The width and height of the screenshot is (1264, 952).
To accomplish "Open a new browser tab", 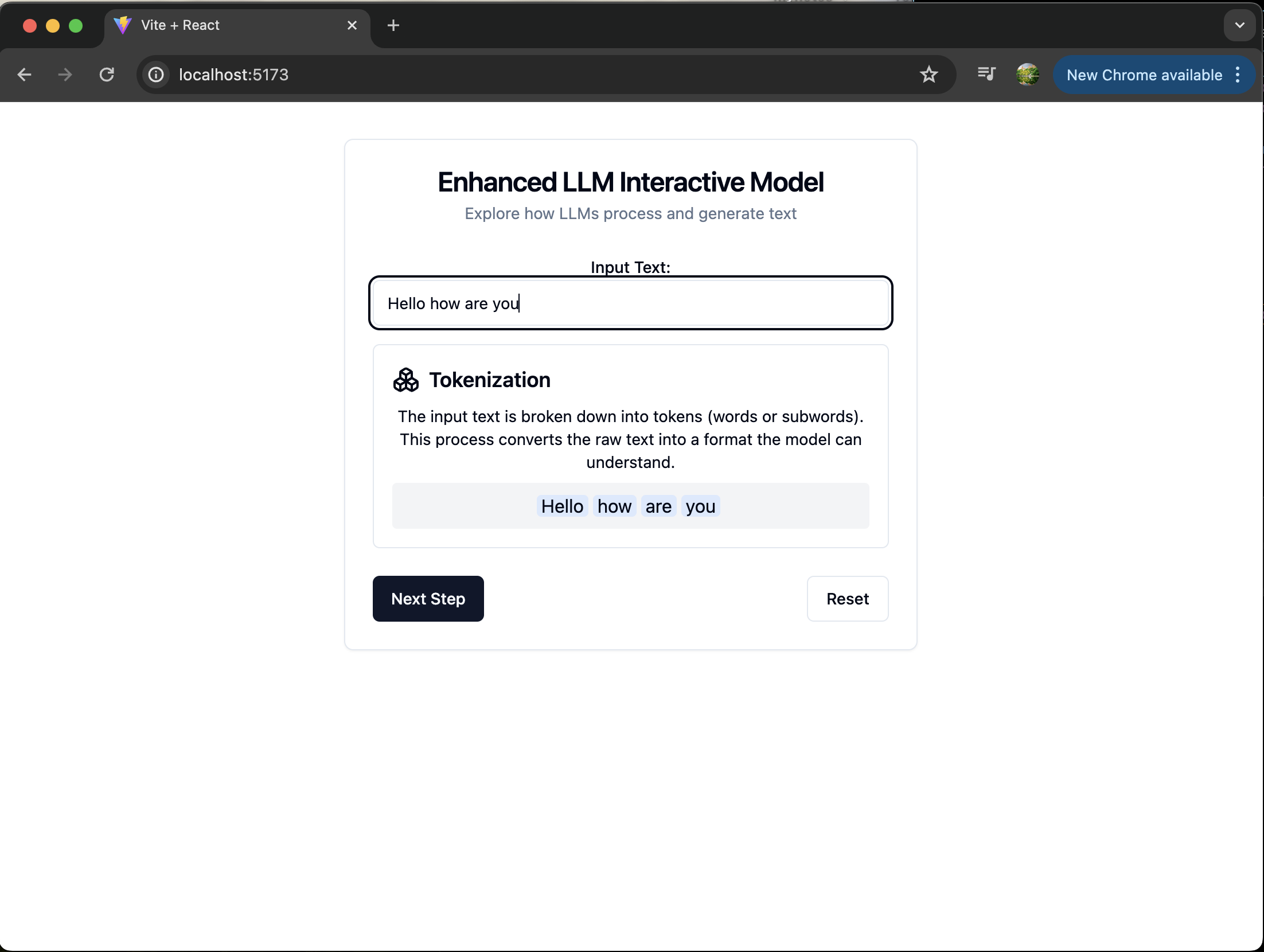I will [x=393, y=25].
